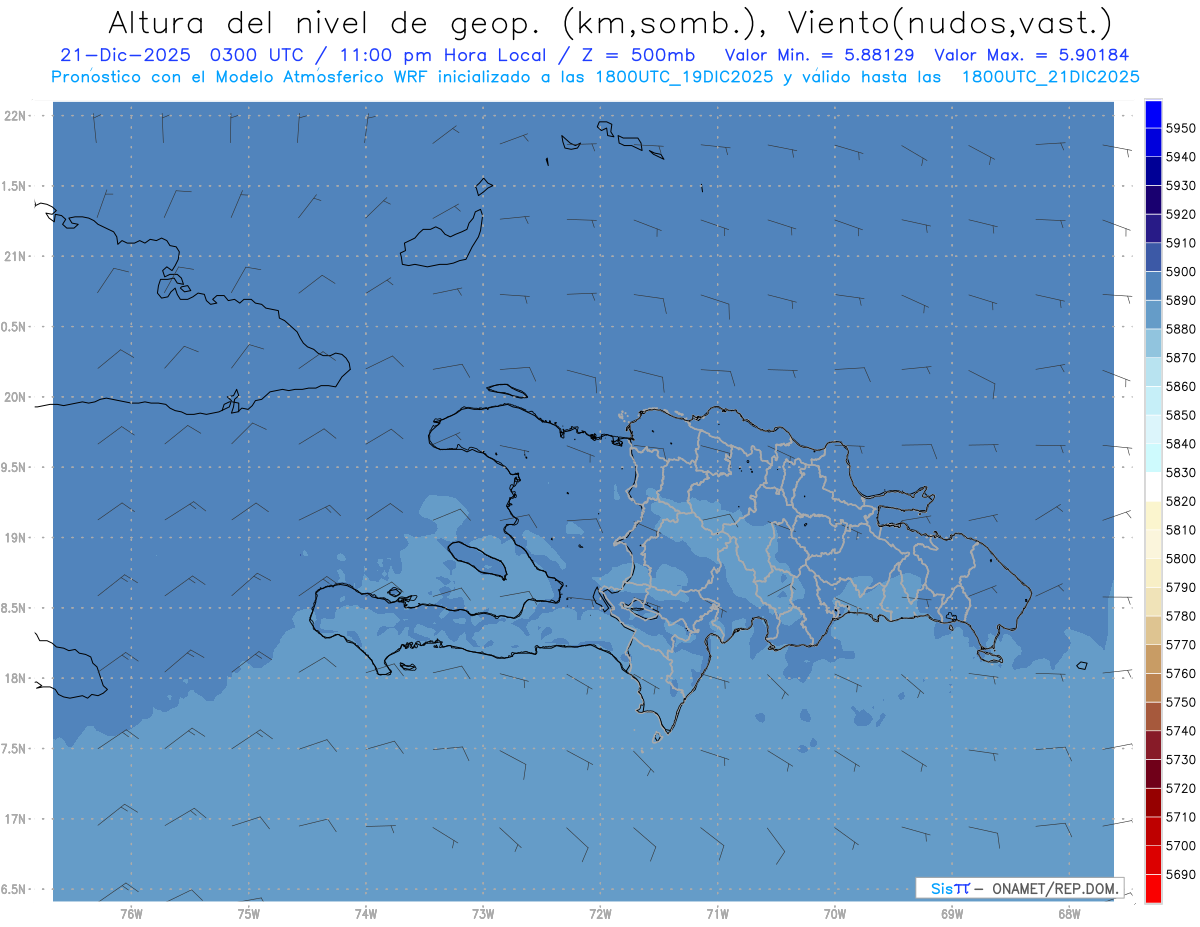Click the 5690 legend value
Screen dimensions: 1200x927
coord(1181,874)
